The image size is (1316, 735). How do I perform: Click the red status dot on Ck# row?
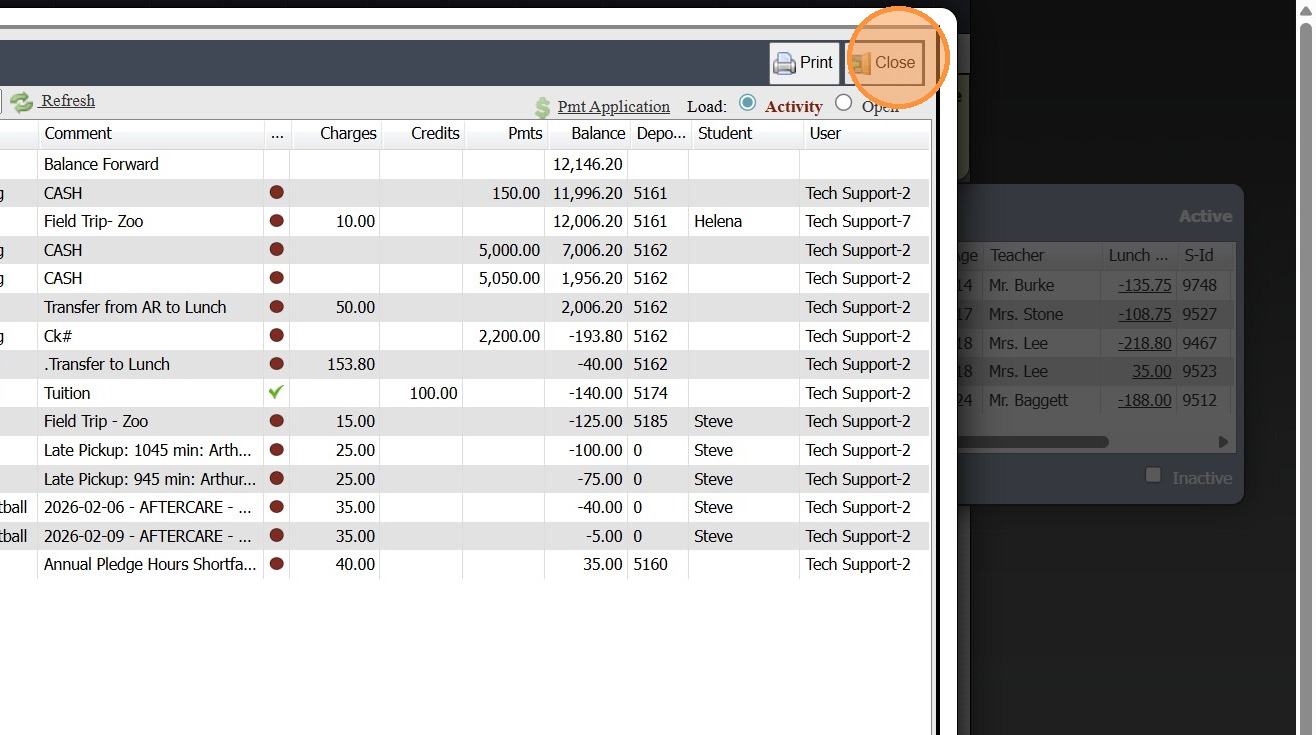coord(277,336)
